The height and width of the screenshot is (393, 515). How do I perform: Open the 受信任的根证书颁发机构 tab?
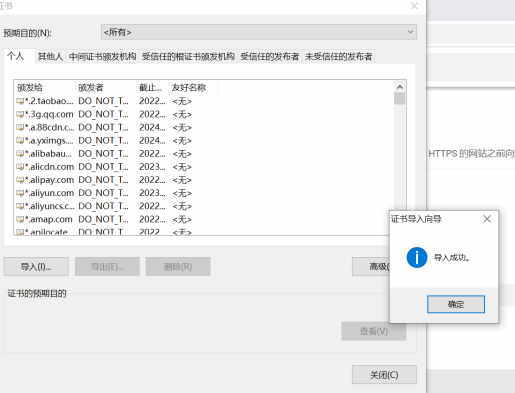click(188, 56)
